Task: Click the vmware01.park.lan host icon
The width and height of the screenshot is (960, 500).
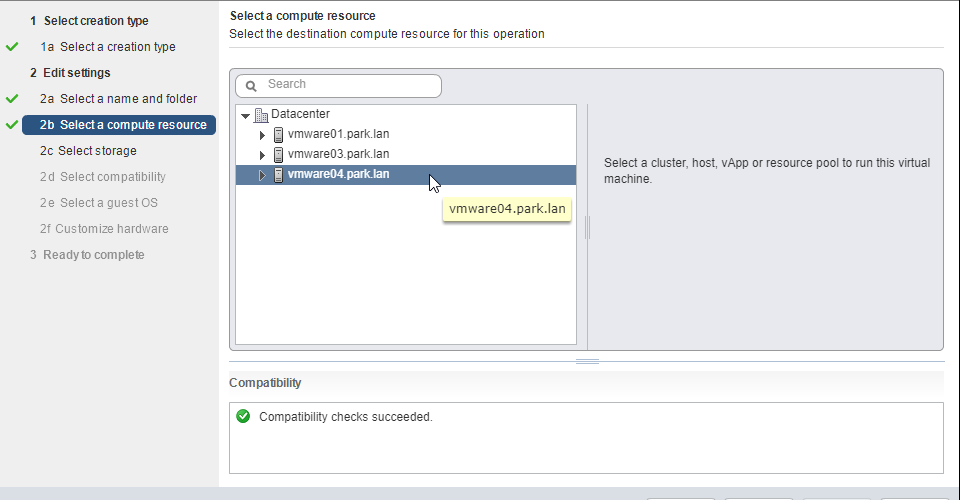Action: pos(279,135)
